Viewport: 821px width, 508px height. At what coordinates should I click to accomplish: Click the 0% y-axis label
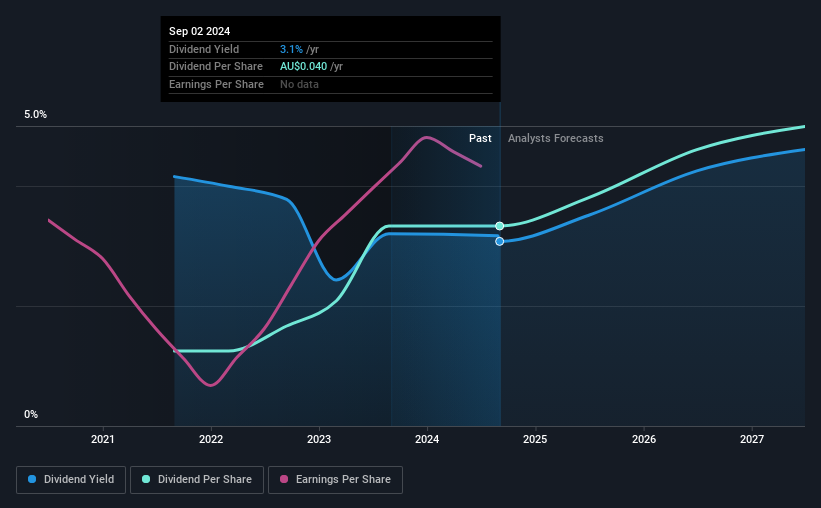point(31,414)
